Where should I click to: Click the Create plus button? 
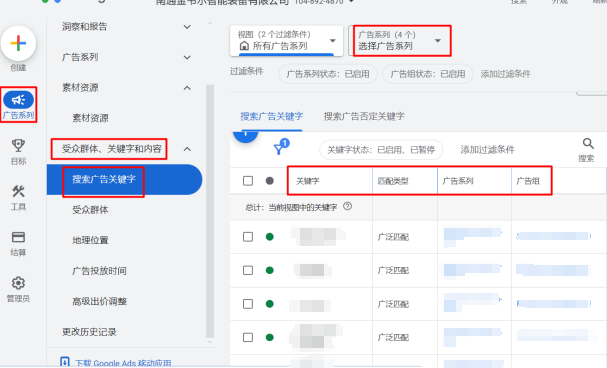point(18,43)
